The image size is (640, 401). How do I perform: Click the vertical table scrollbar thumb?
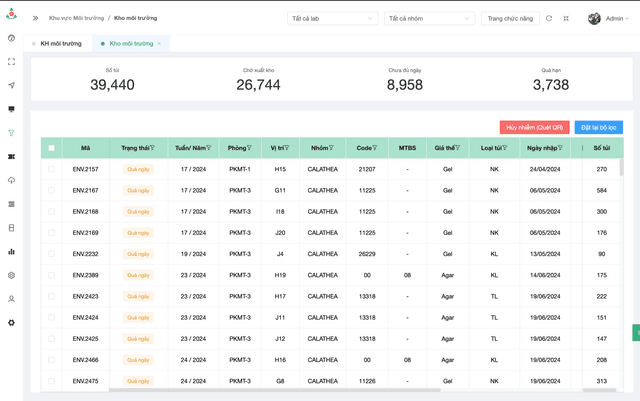pyautogui.click(x=622, y=167)
